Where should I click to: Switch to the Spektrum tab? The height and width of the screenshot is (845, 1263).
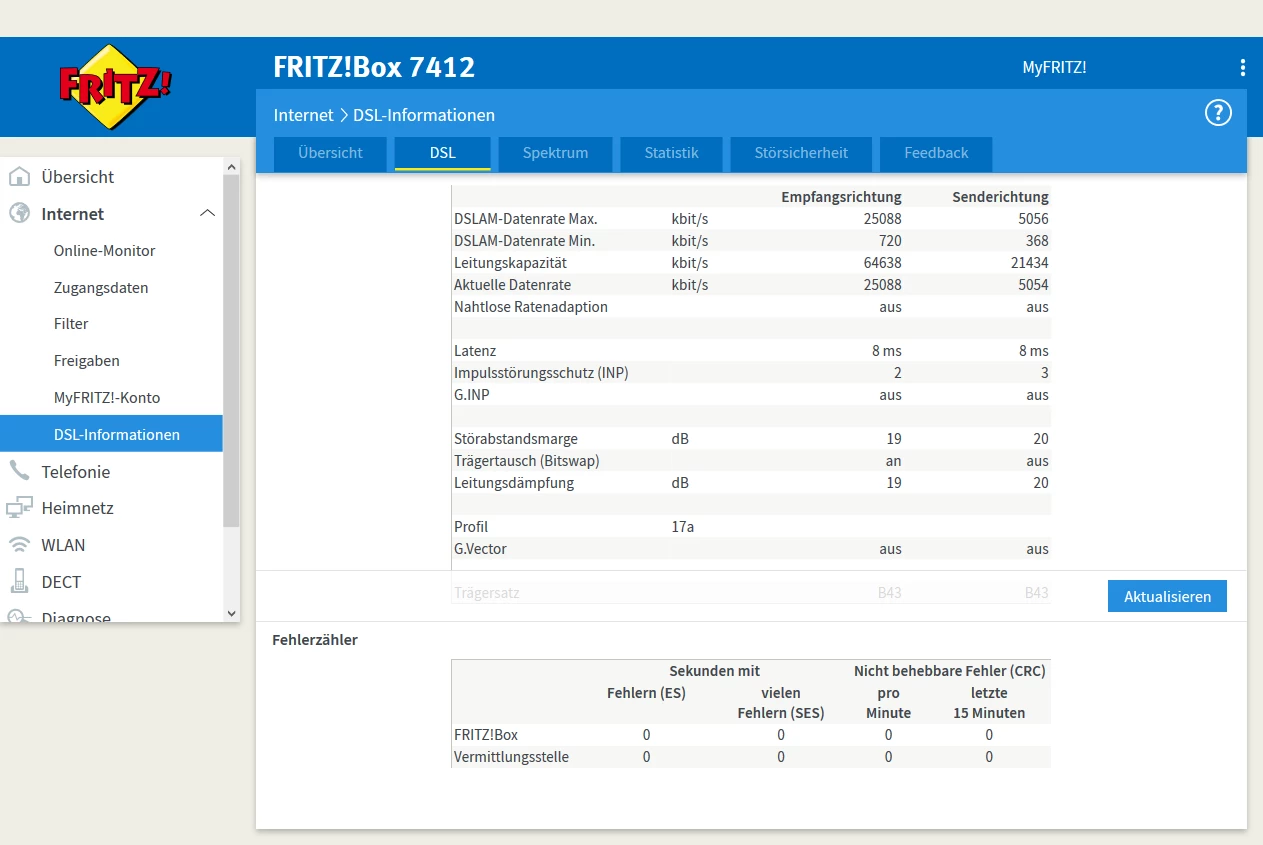pyautogui.click(x=555, y=153)
